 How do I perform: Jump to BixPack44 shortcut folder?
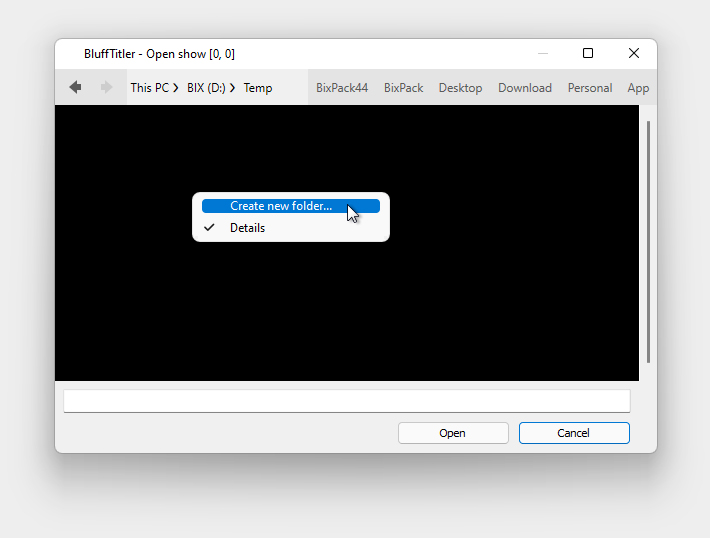(342, 88)
